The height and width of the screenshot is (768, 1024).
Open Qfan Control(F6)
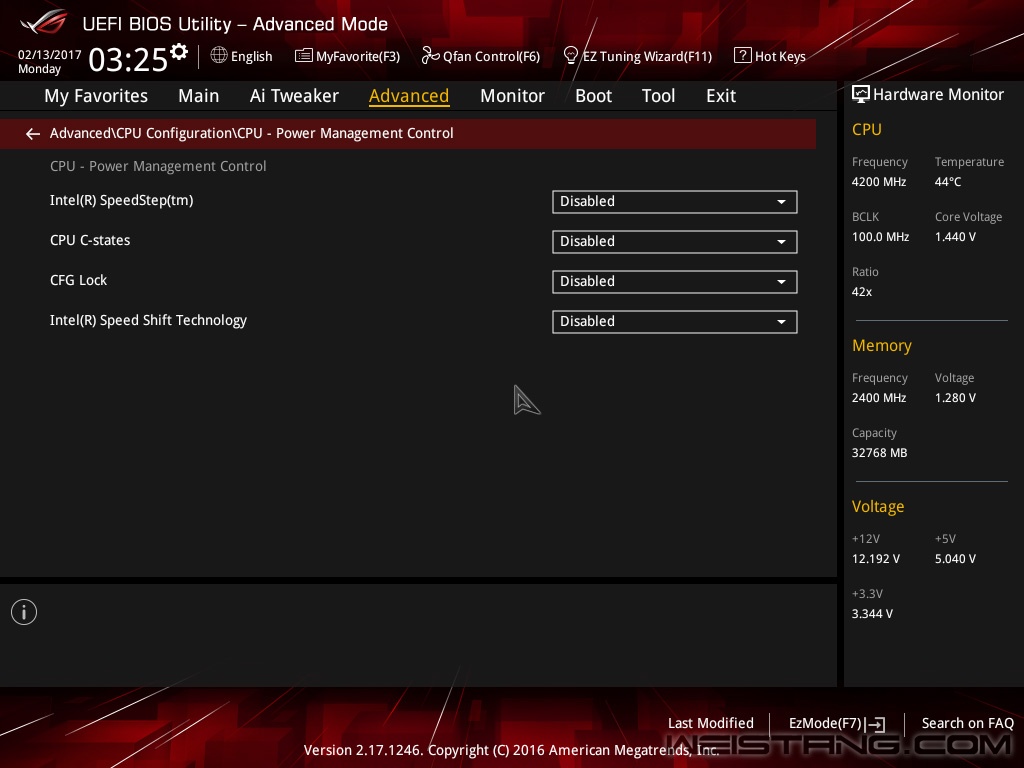[481, 56]
